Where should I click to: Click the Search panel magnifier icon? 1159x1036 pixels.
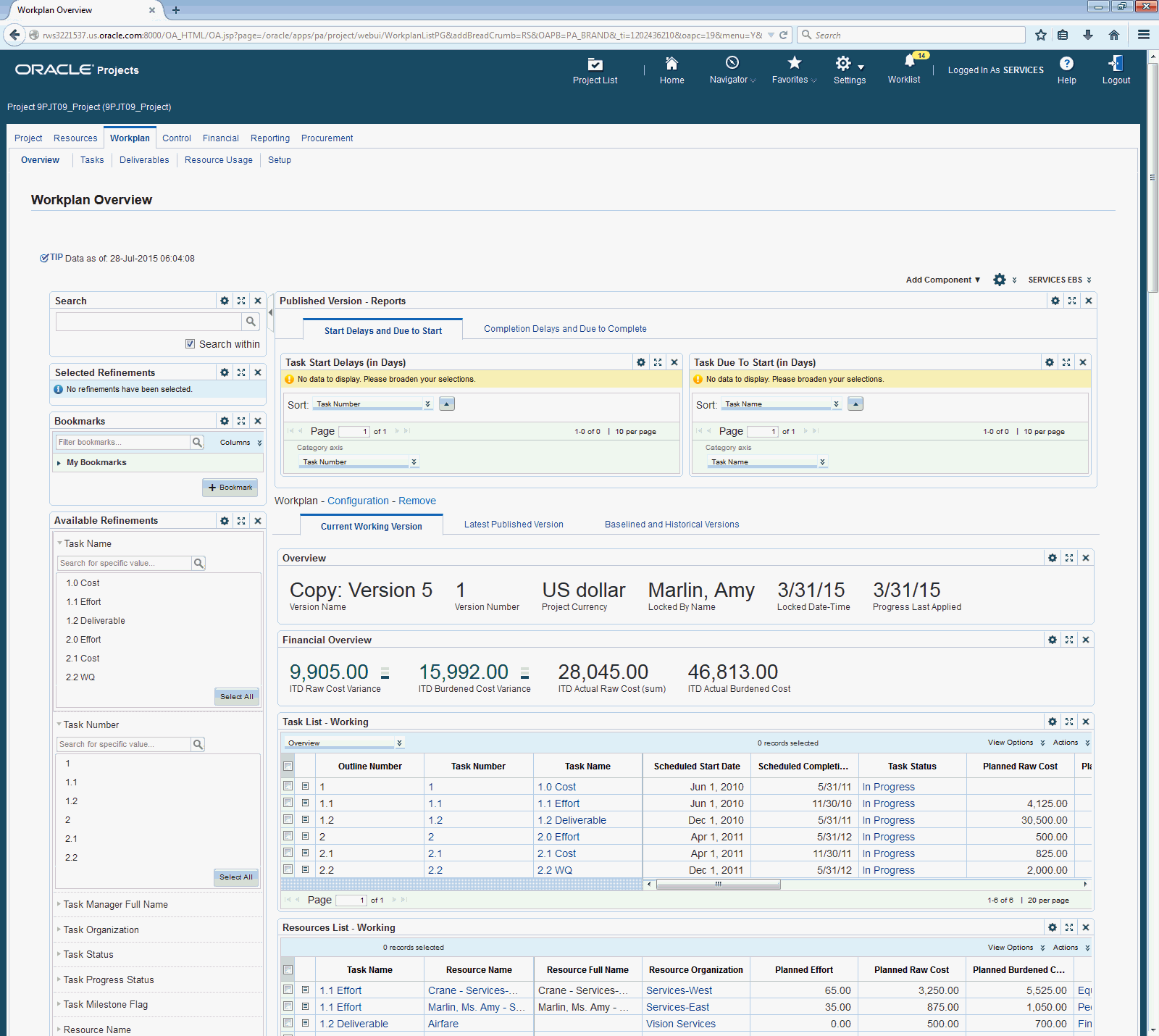[251, 322]
